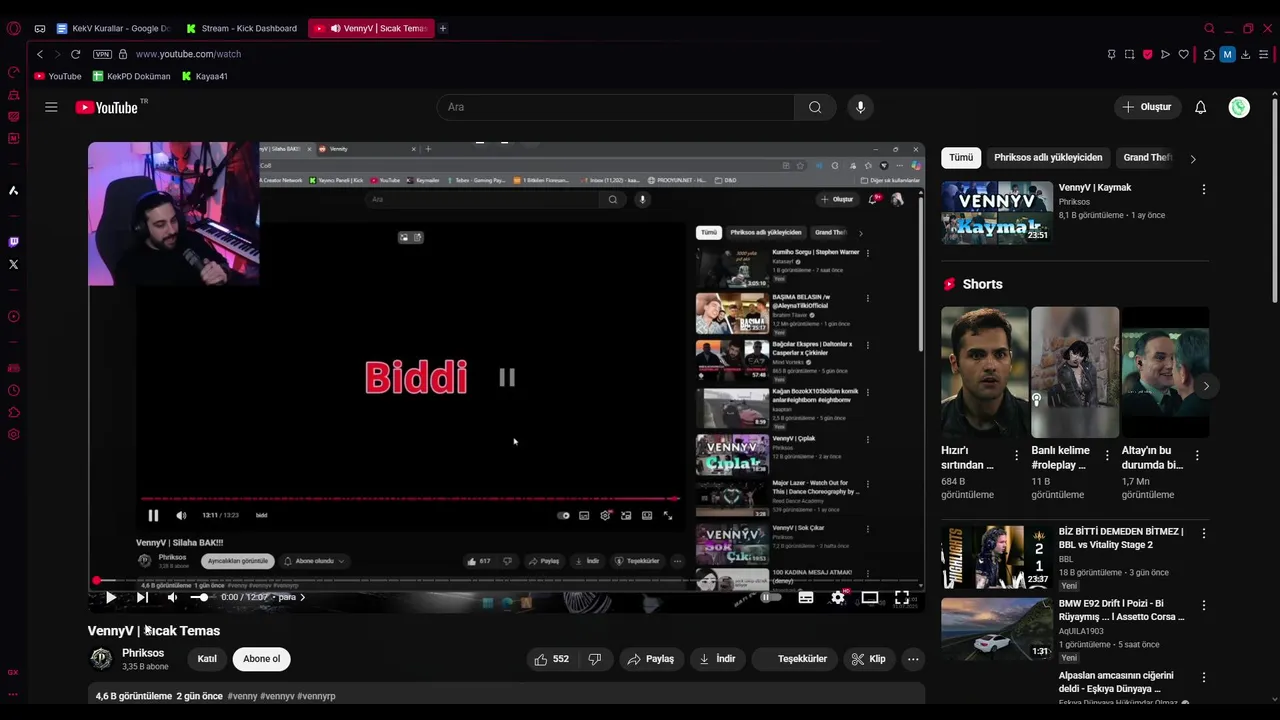This screenshot has height=720, width=1280.
Task: Click the Teşekkürler button
Action: point(794,659)
